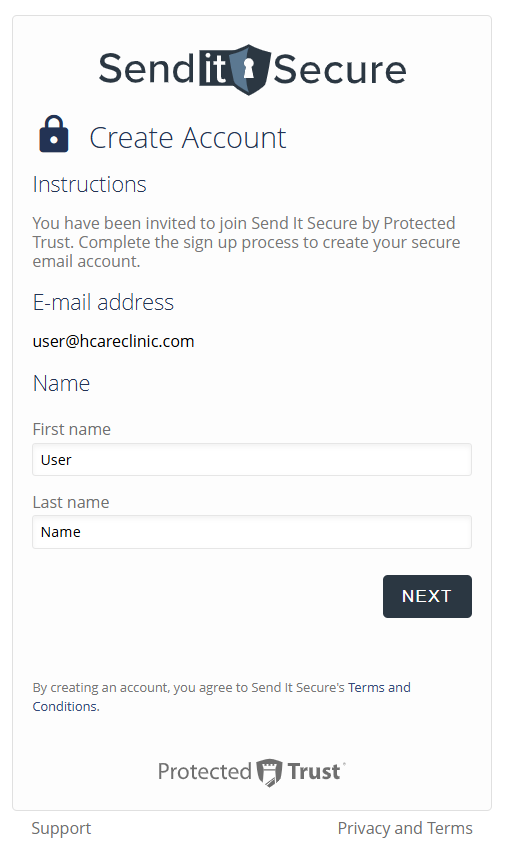507x855 pixels.
Task: Click the user@hcareclinic.com email address
Action: (113, 341)
